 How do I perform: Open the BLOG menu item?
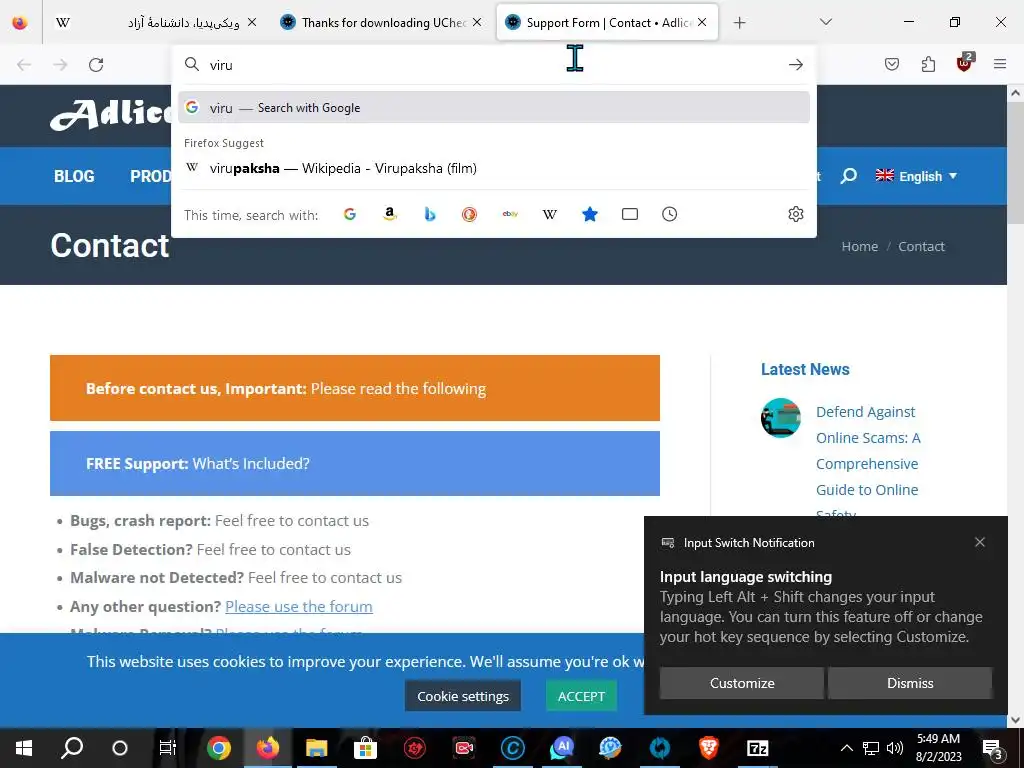[x=74, y=176]
